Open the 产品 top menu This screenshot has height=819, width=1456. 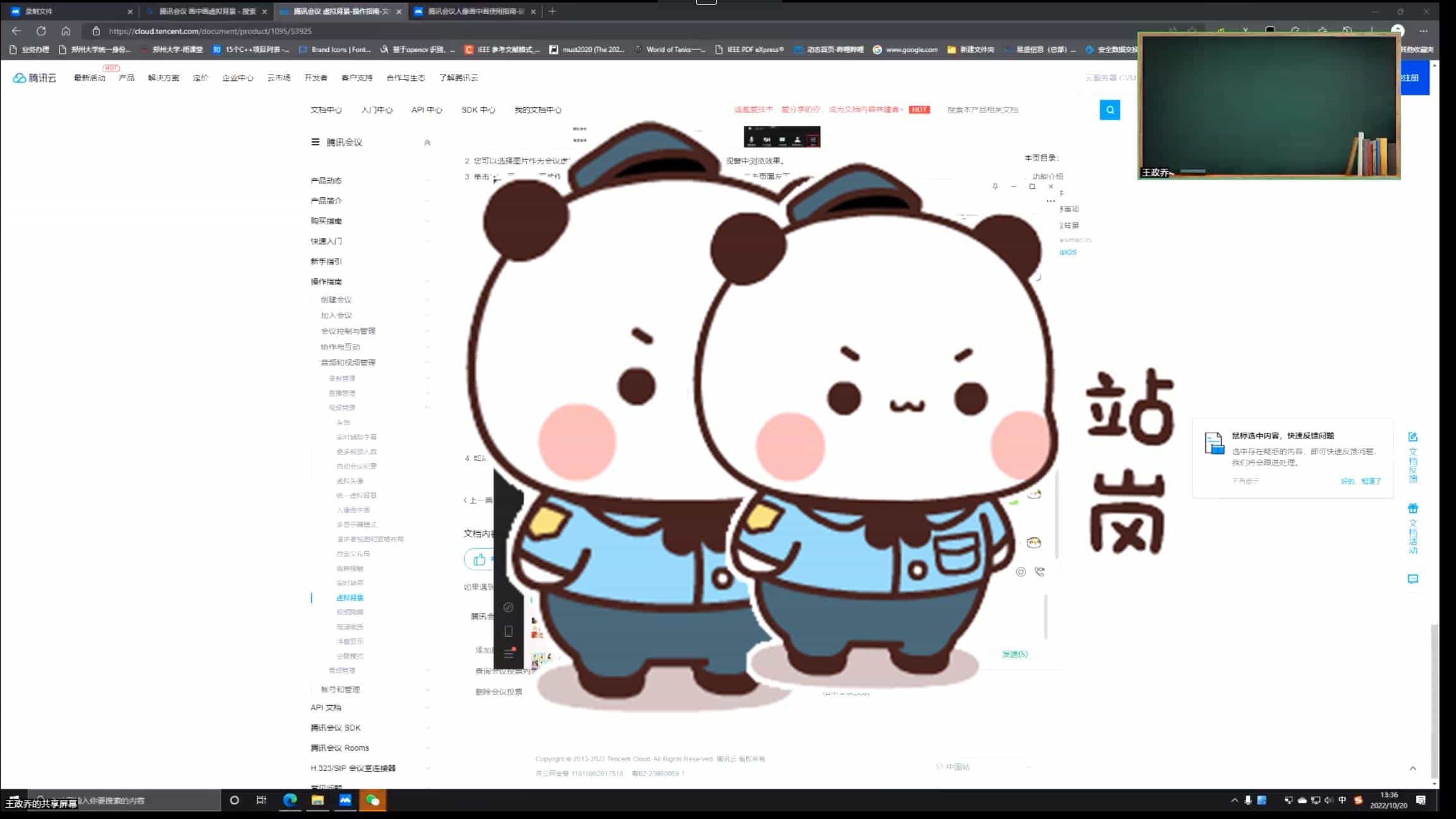[x=126, y=78]
